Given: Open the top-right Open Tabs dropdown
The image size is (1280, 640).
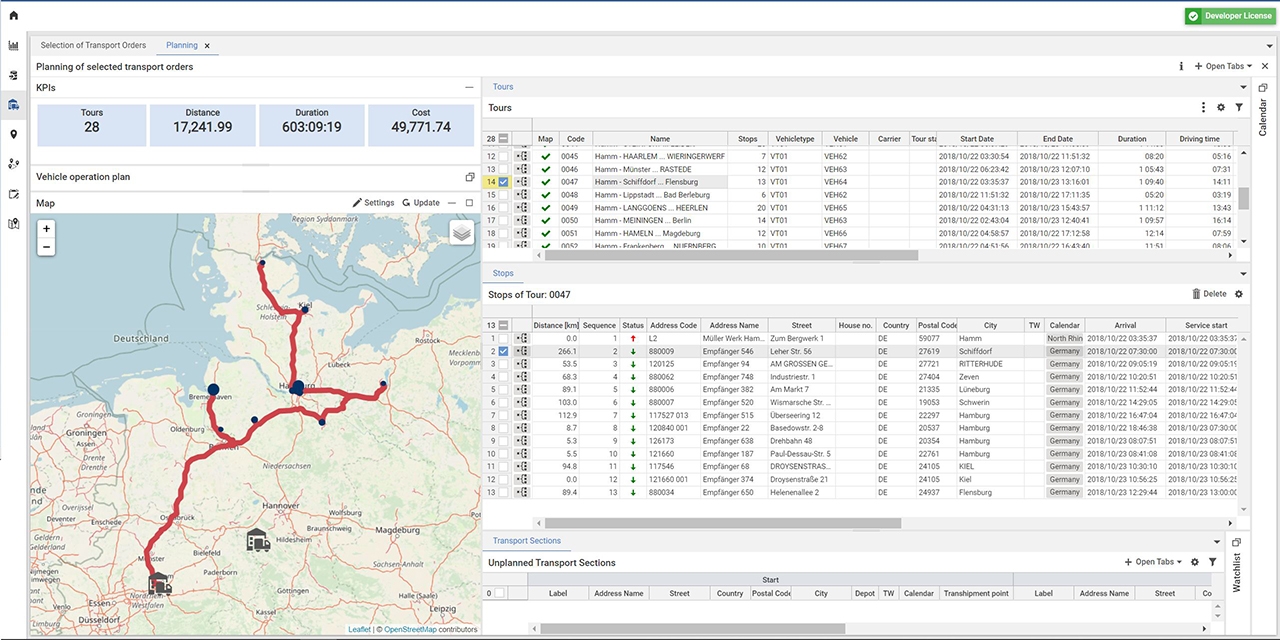Looking at the screenshot, I should (x=1223, y=66).
